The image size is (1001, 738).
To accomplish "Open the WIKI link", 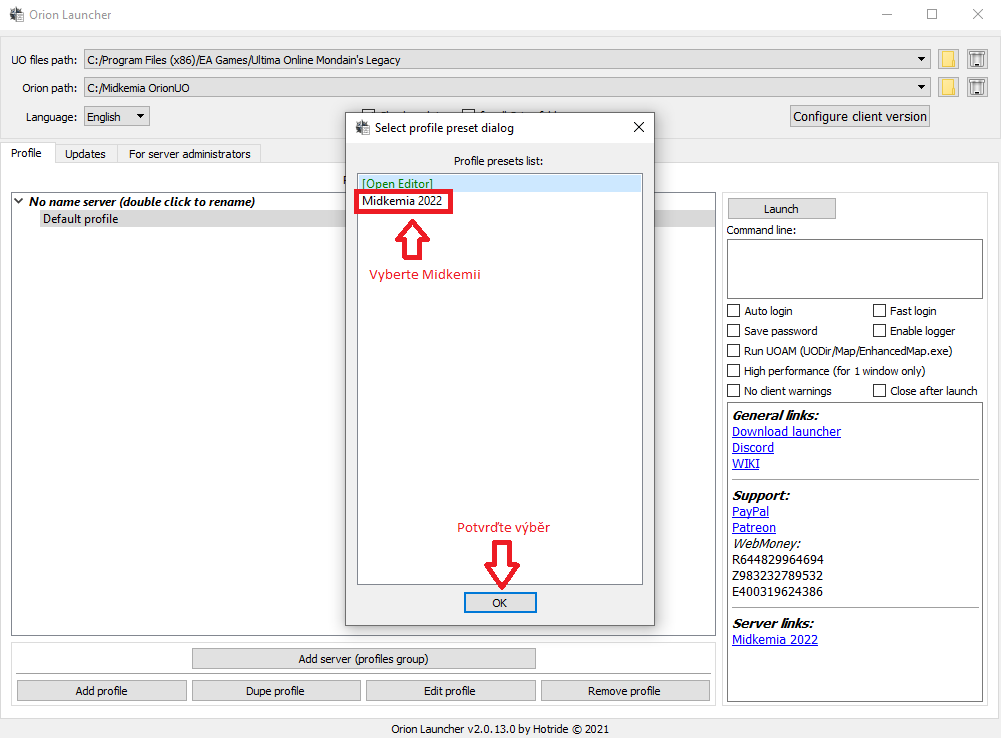I will [746, 463].
